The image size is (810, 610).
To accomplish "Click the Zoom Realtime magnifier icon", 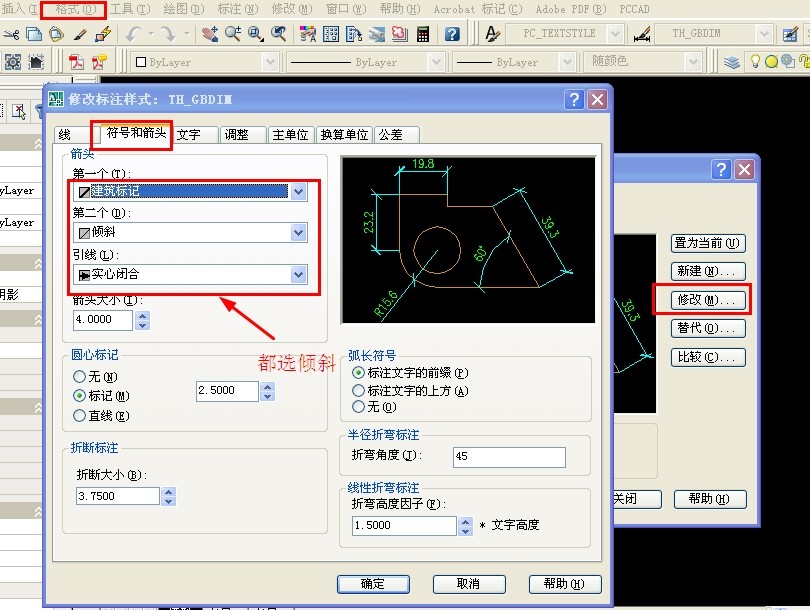I will pyautogui.click(x=233, y=34).
